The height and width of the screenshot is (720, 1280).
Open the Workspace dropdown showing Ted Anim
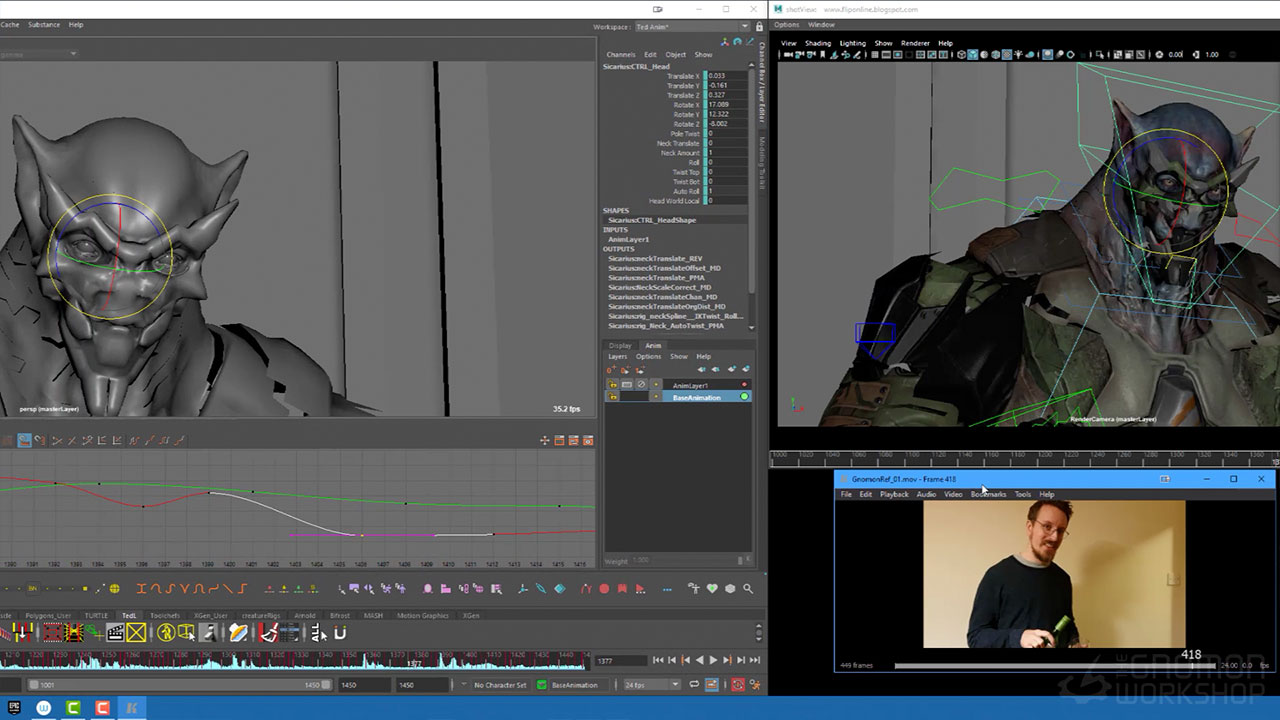point(691,27)
